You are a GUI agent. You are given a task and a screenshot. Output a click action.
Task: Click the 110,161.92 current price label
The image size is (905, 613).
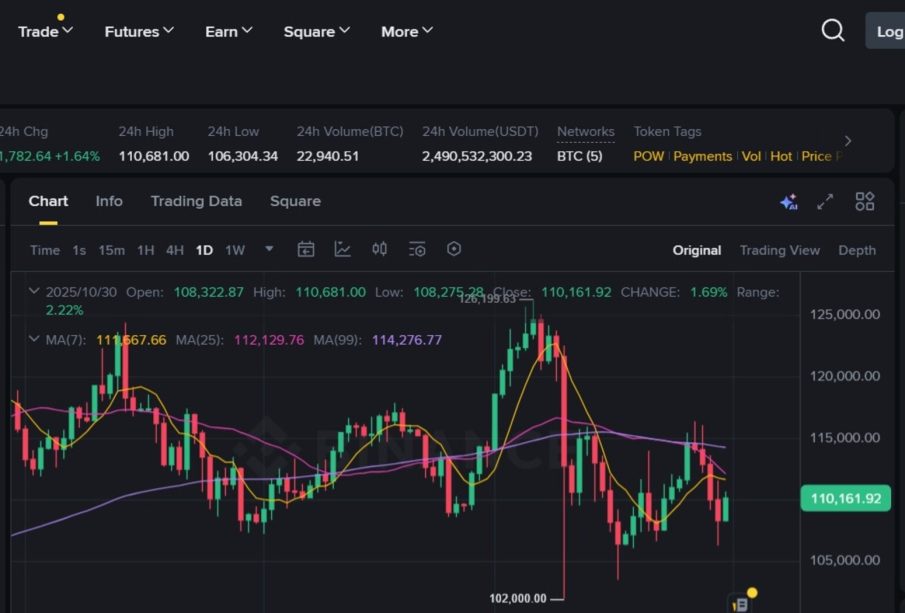point(845,498)
